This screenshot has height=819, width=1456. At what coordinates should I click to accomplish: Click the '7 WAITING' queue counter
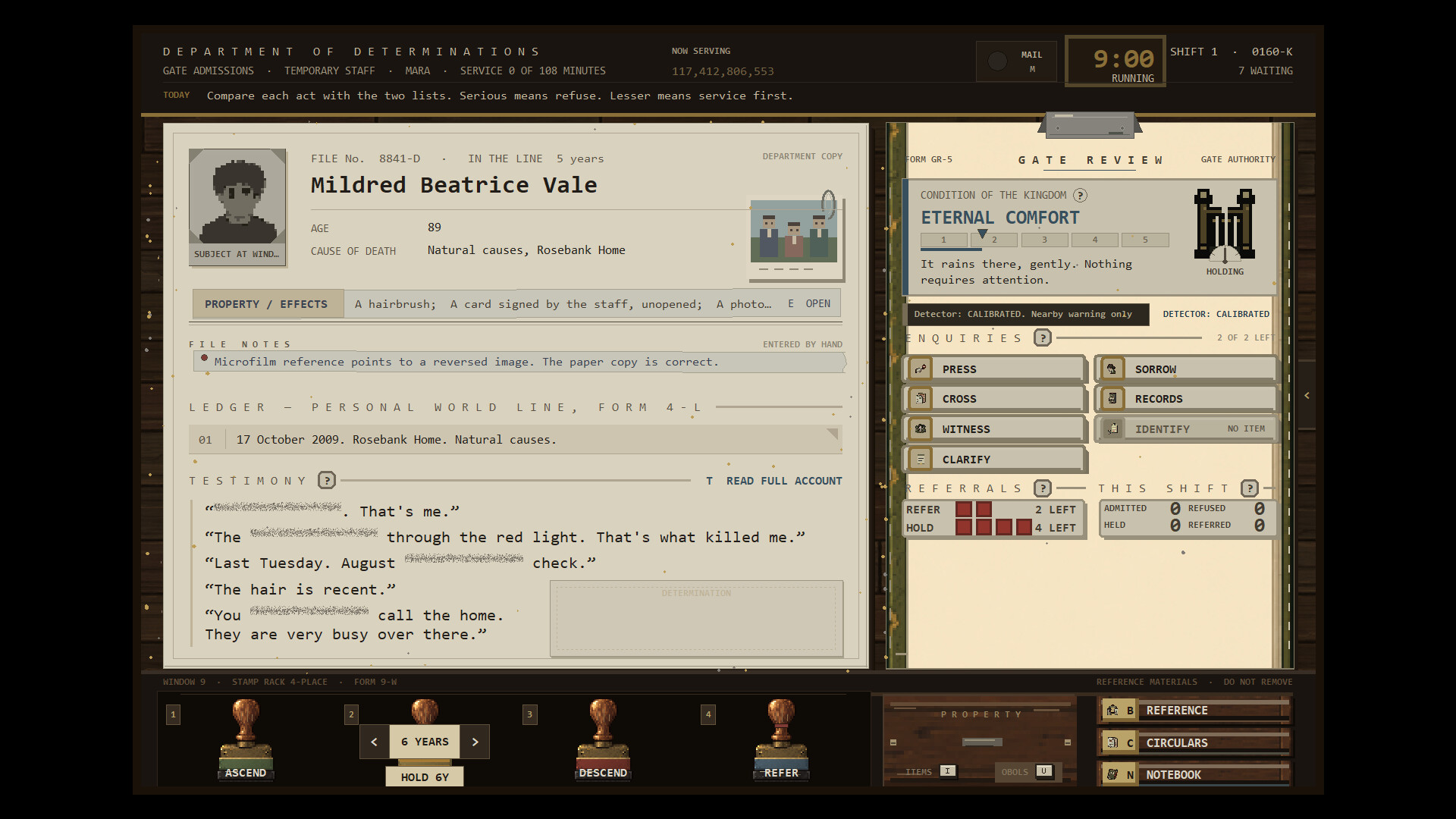(1265, 71)
